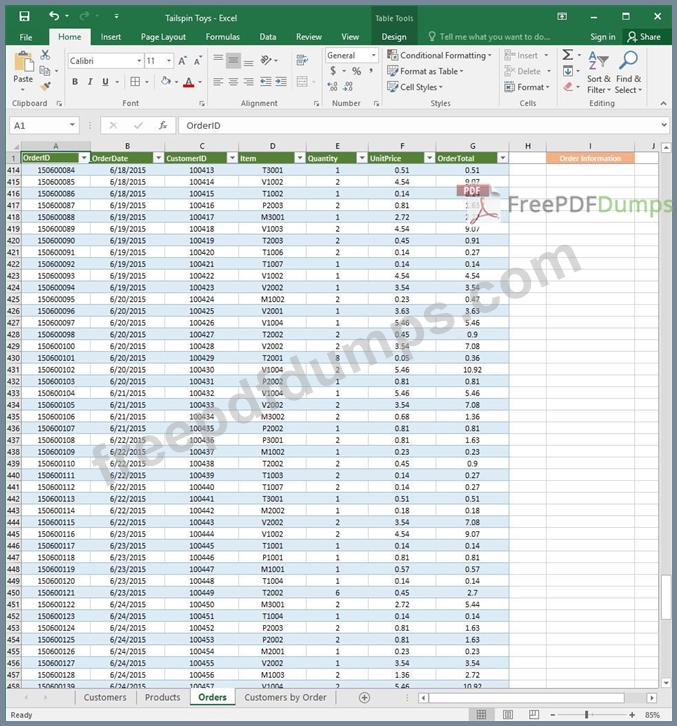
Task: Click in Tell me what you want box
Action: 489,37
